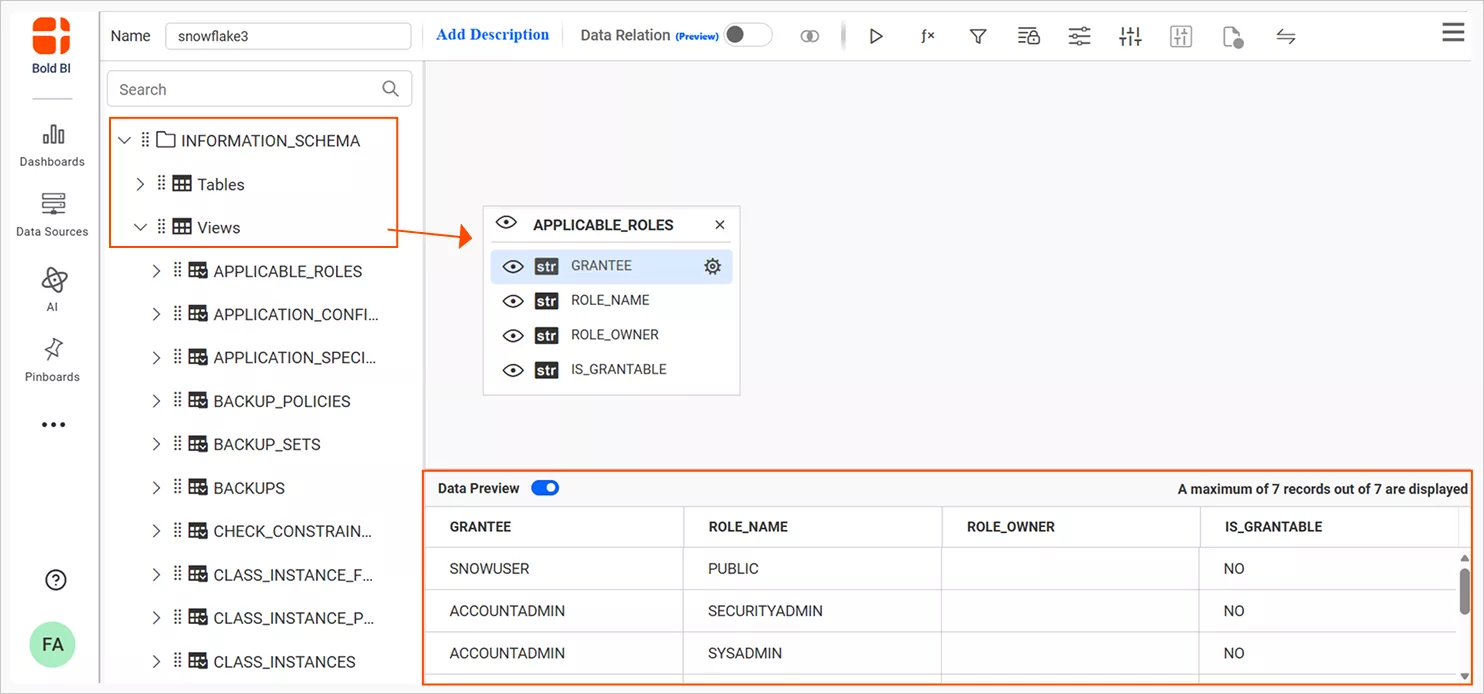Screen dimensions: 1484x694
Task: Expand the BACKUP_SETS view
Action: tap(156, 444)
